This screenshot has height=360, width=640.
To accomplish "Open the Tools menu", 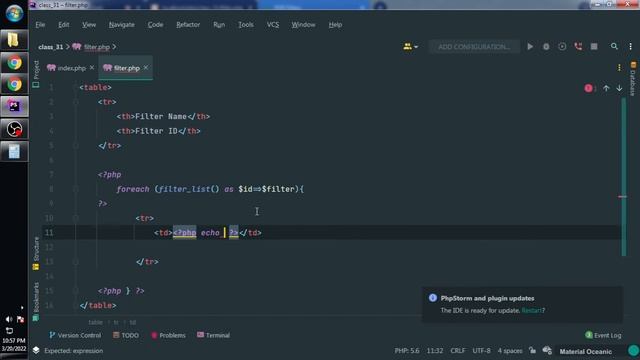I will [x=245, y=24].
